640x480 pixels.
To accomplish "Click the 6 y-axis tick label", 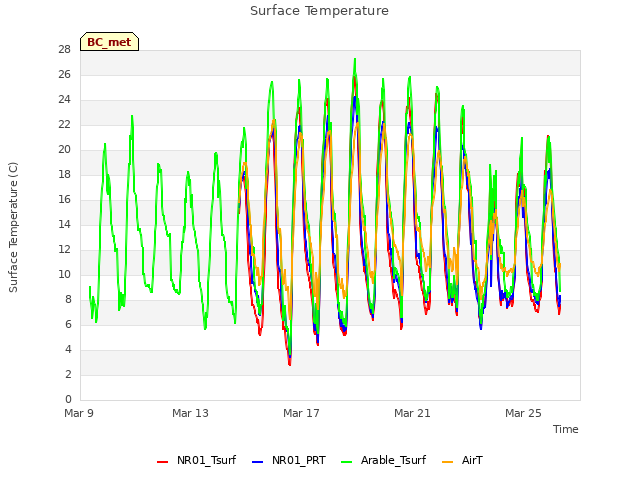I will (x=68, y=324).
